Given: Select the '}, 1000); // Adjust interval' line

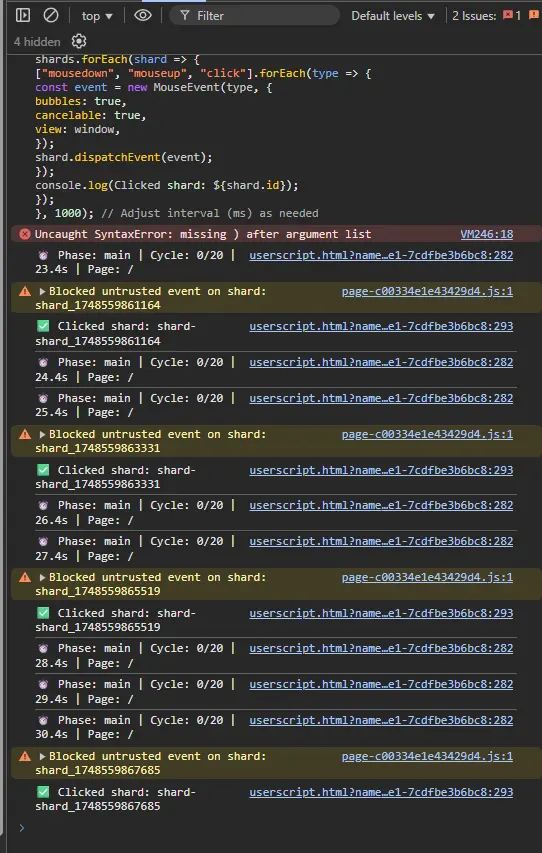Looking at the screenshot, I should pyautogui.click(x=177, y=213).
